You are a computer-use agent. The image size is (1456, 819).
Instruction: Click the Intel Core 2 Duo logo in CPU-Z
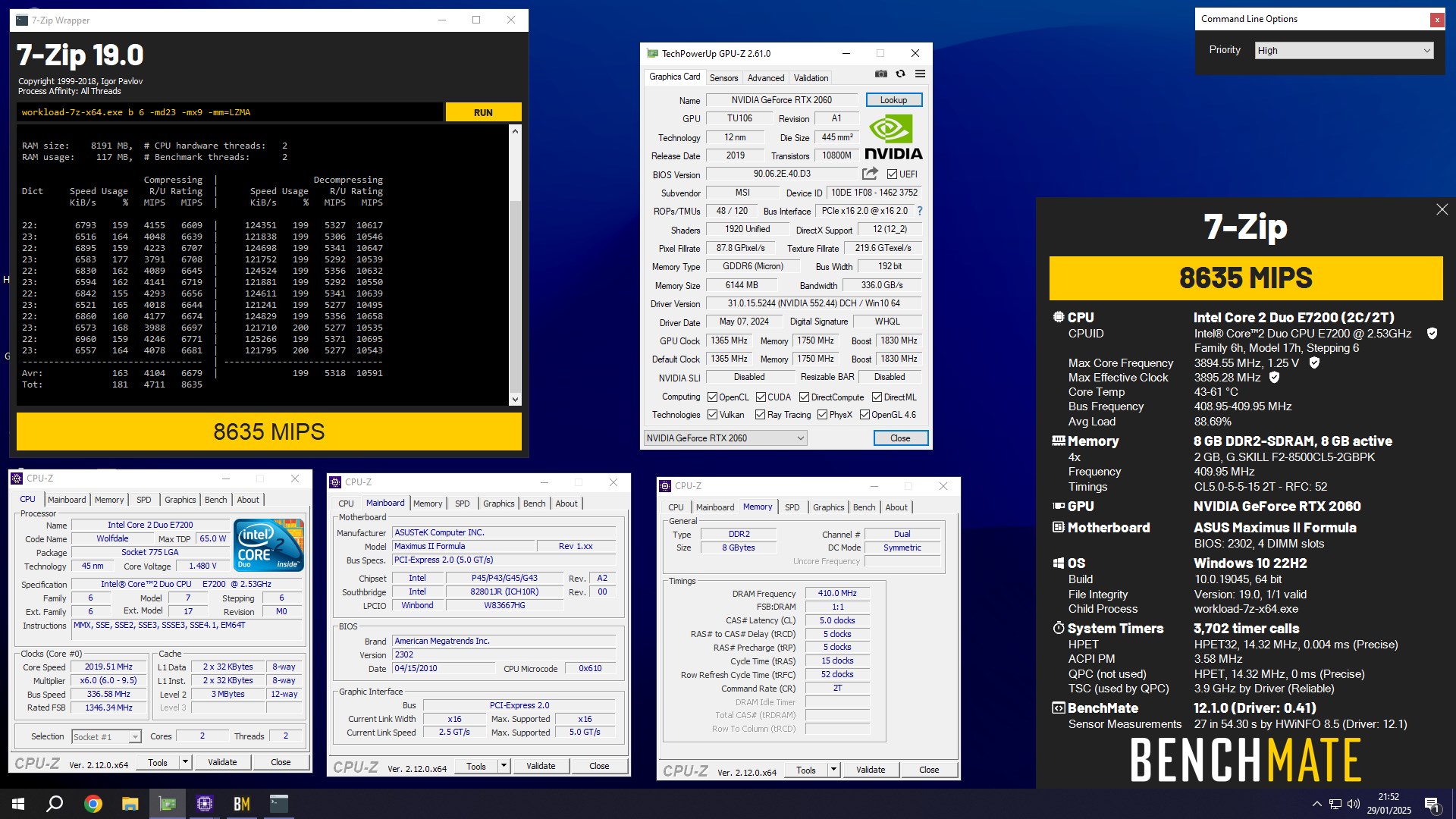point(268,544)
